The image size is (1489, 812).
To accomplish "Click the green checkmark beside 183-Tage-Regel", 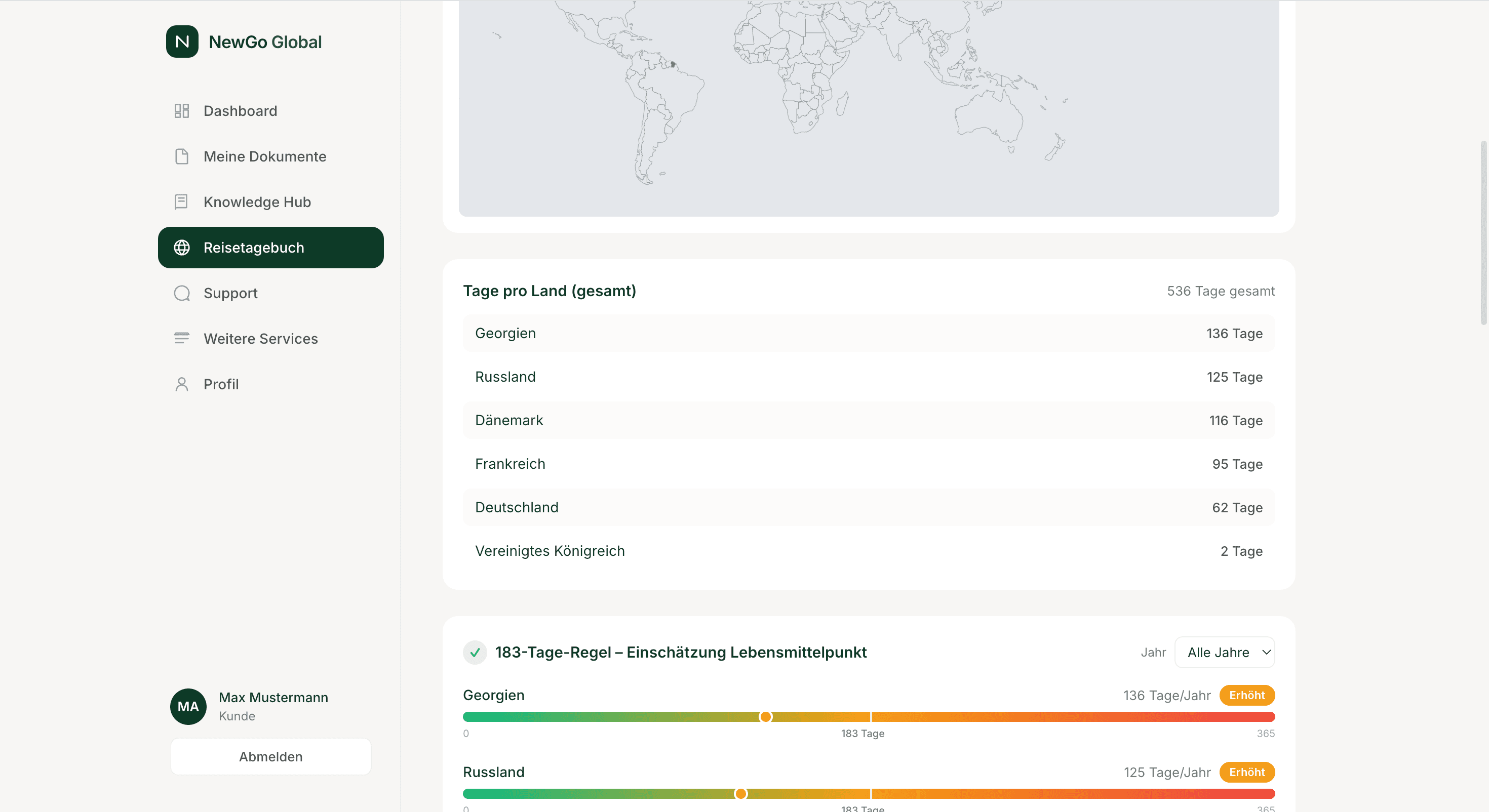I will click(x=475, y=653).
